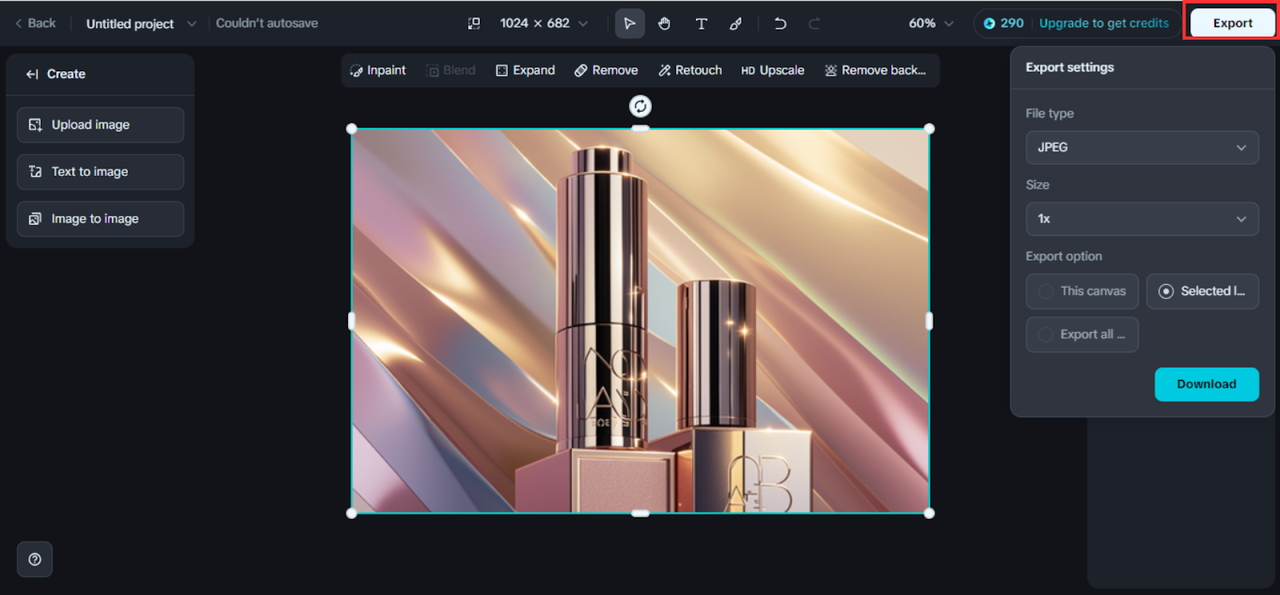The height and width of the screenshot is (595, 1280).
Task: Choose the Inpaint tool
Action: pyautogui.click(x=378, y=70)
